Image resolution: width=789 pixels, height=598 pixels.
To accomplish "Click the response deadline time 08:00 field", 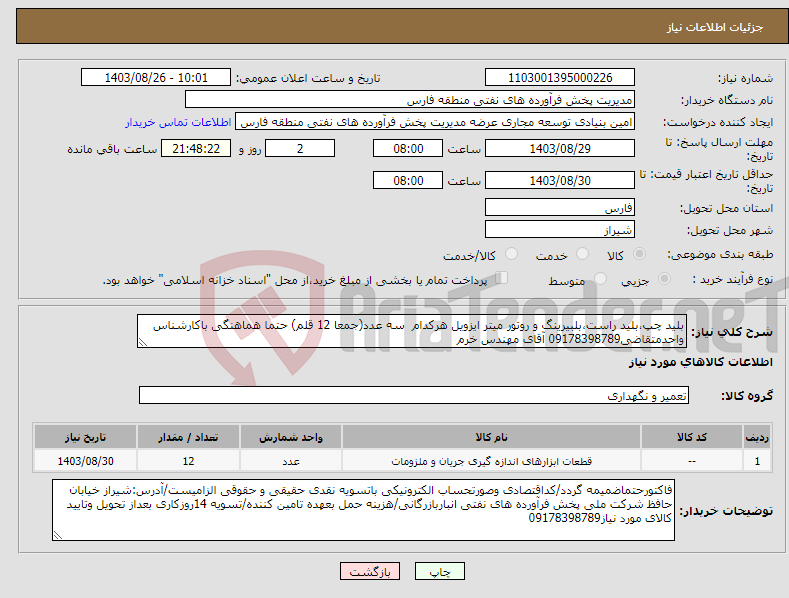I will coord(408,148).
